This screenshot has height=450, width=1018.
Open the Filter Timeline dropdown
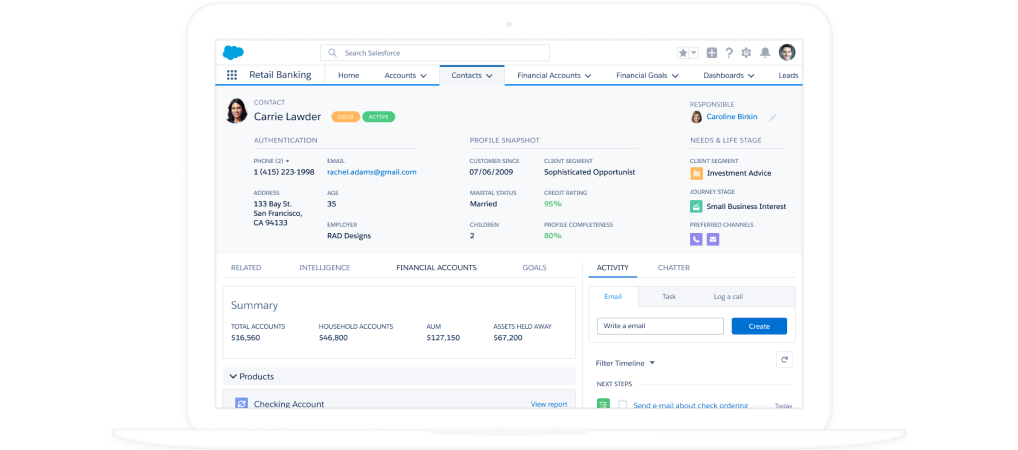[x=625, y=363]
